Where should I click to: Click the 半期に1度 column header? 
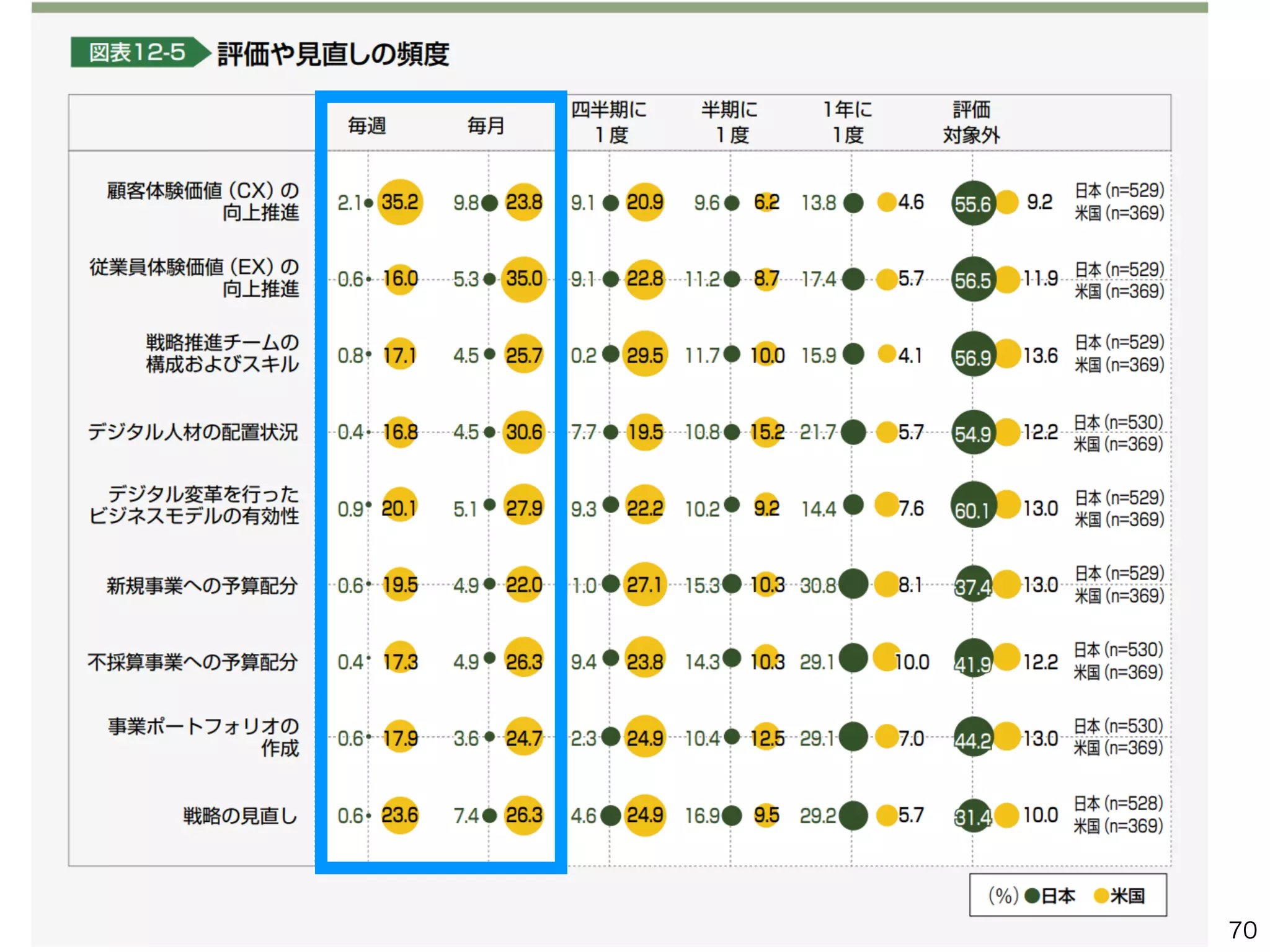(x=730, y=122)
